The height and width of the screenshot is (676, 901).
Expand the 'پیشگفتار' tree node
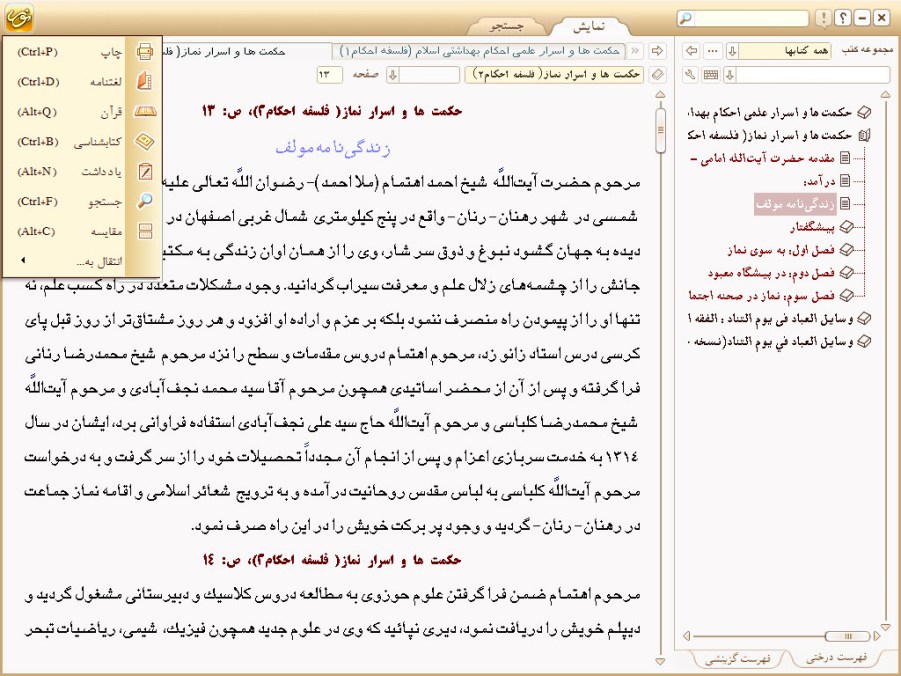click(846, 227)
